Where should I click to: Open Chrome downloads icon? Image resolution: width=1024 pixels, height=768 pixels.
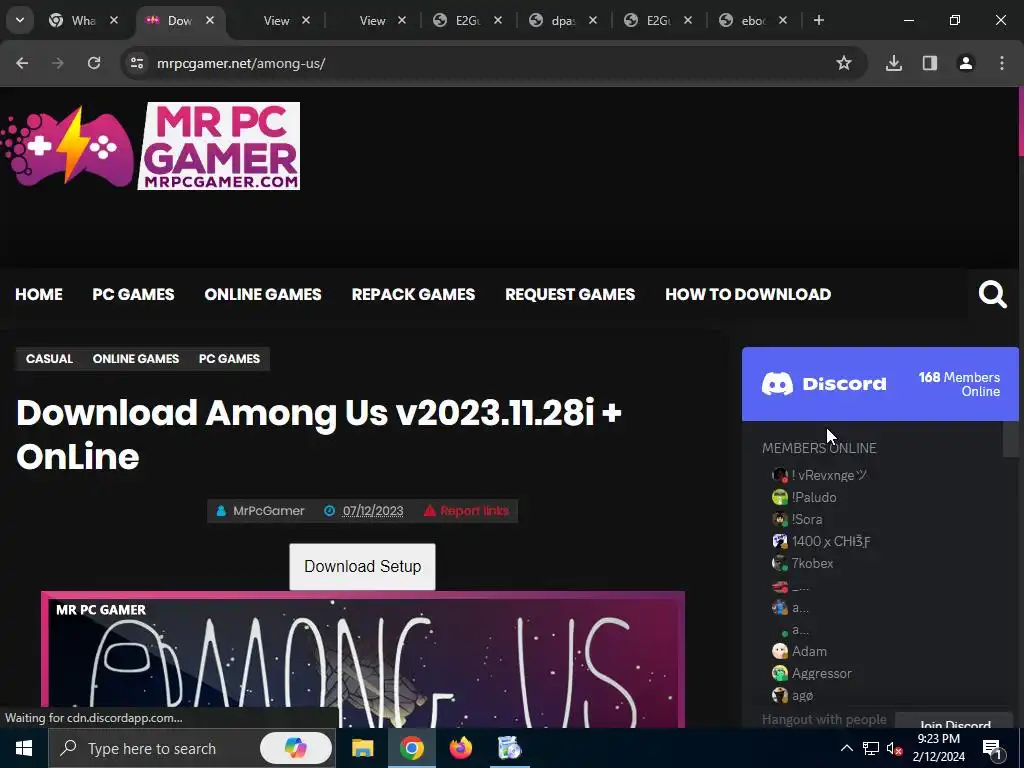pos(893,63)
